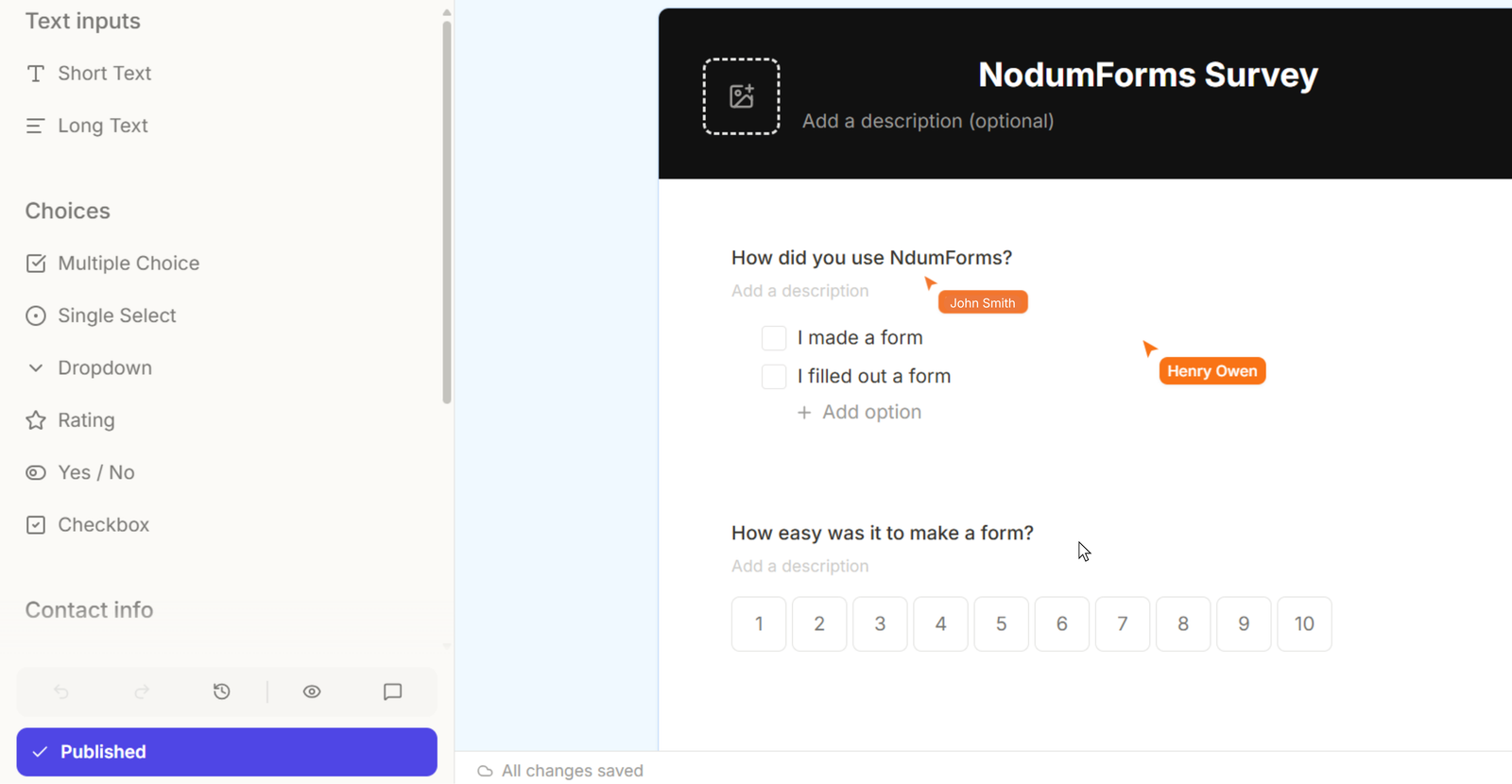Check the "I made a form" checkbox
1512x784 pixels.
pos(774,338)
